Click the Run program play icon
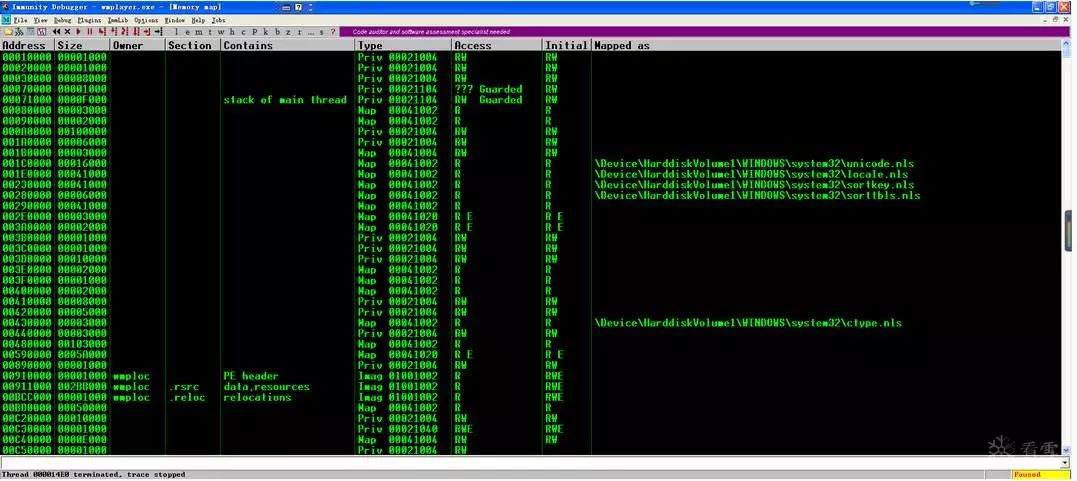This screenshot has height=481, width=1077. 78,32
